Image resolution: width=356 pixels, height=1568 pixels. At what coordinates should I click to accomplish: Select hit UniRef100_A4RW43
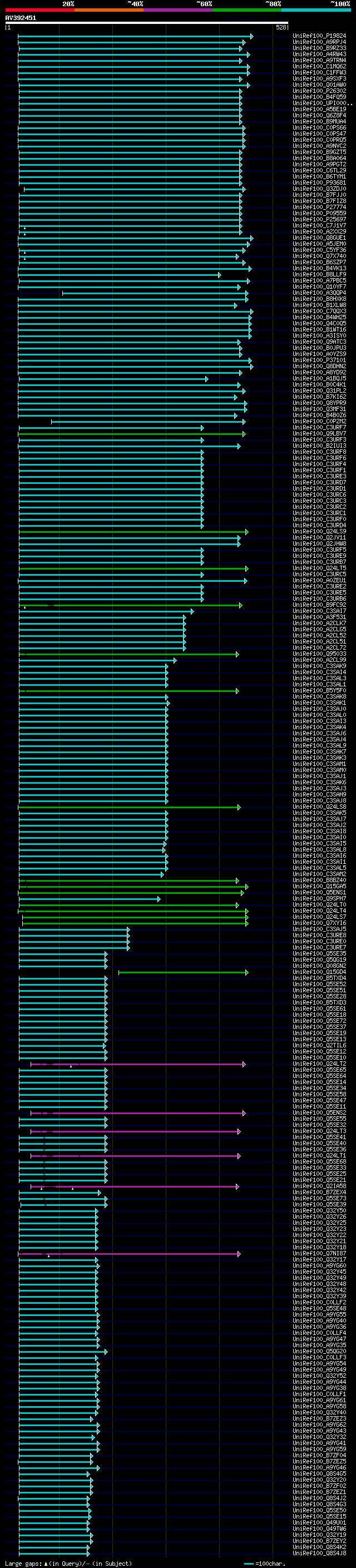coord(319,54)
